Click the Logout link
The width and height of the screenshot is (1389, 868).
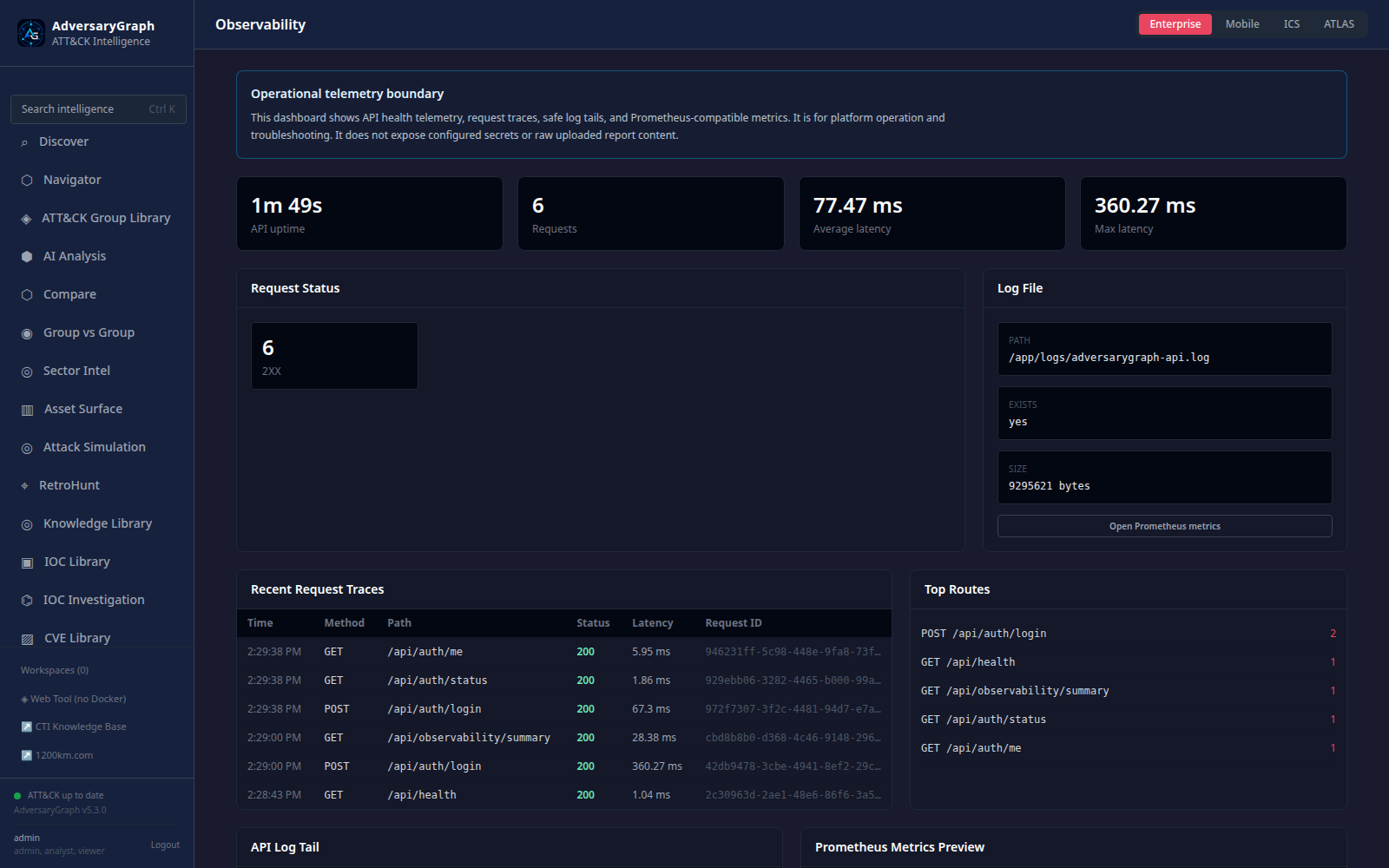click(x=165, y=845)
